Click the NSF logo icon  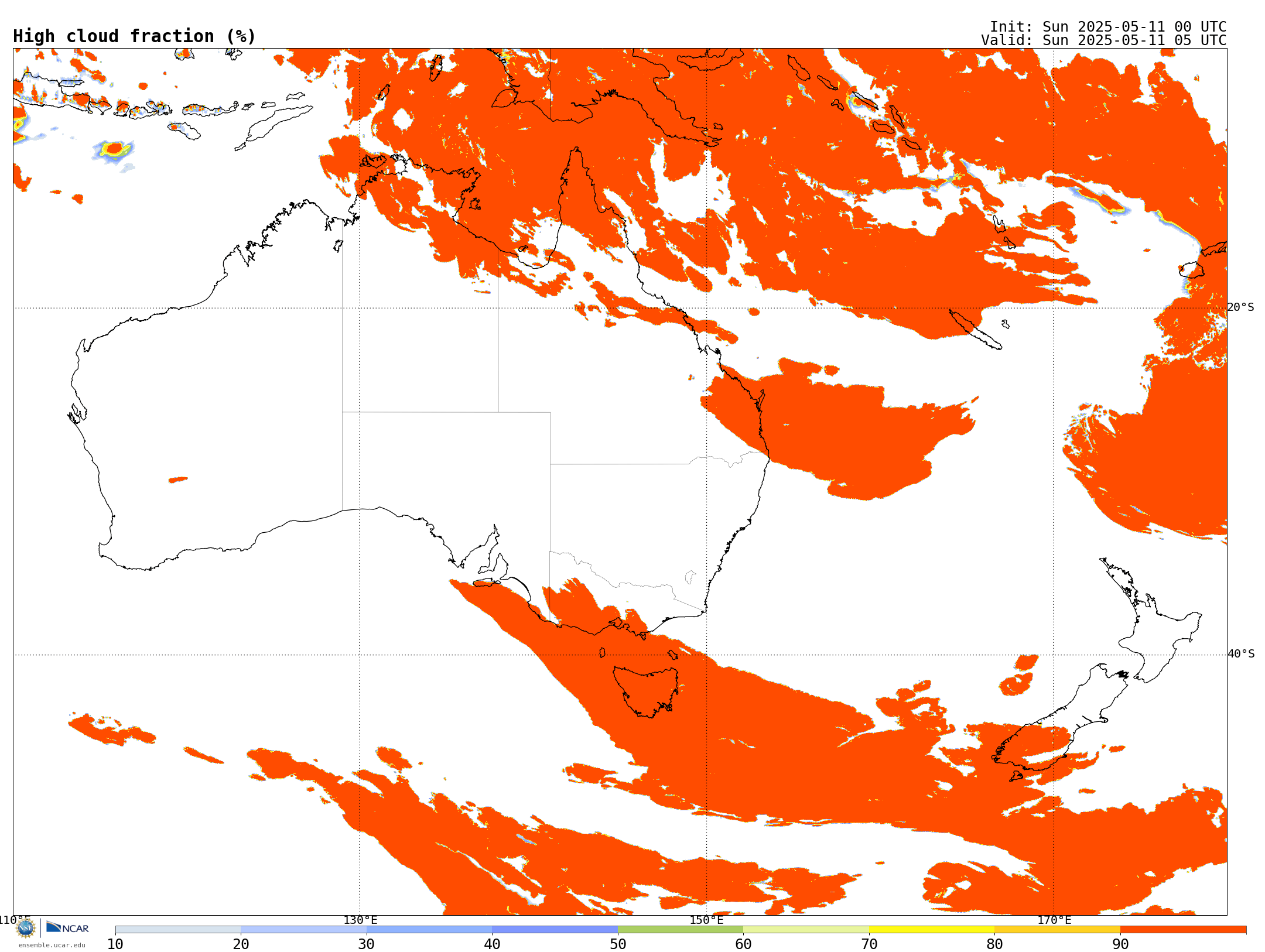[26, 927]
